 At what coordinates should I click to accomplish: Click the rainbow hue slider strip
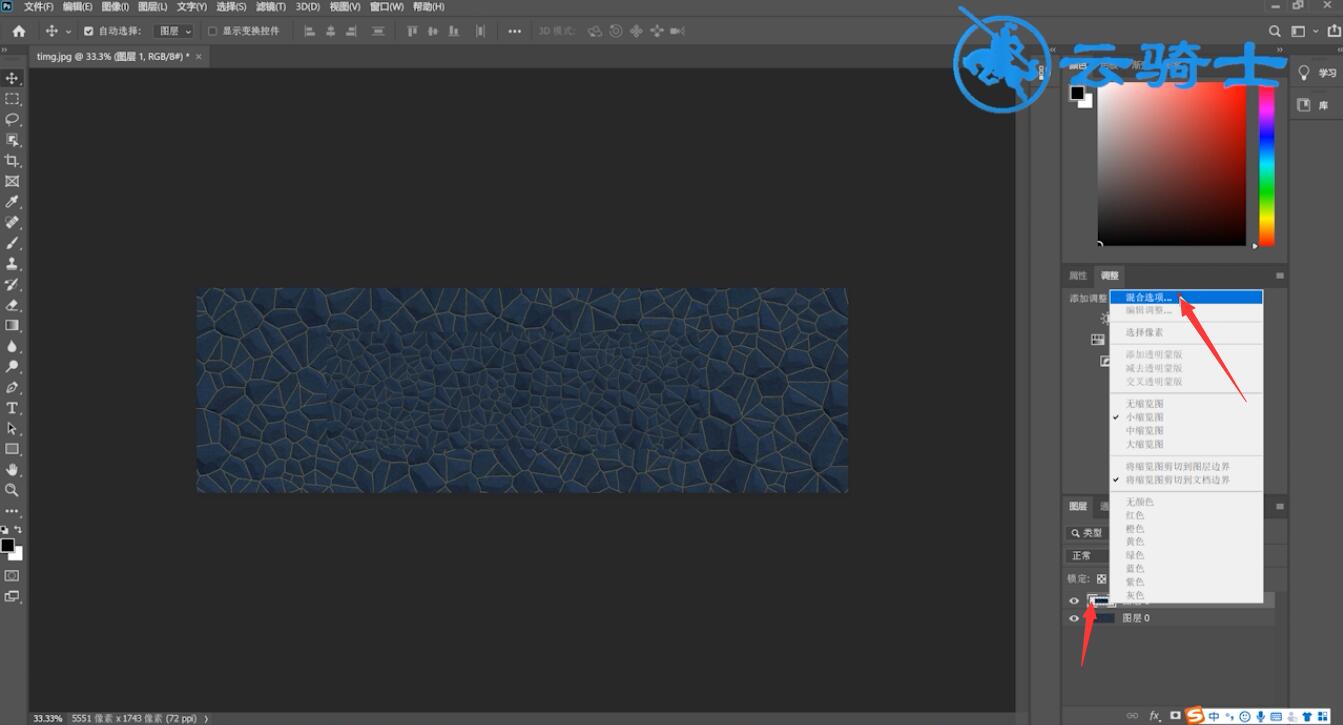tap(1266, 165)
